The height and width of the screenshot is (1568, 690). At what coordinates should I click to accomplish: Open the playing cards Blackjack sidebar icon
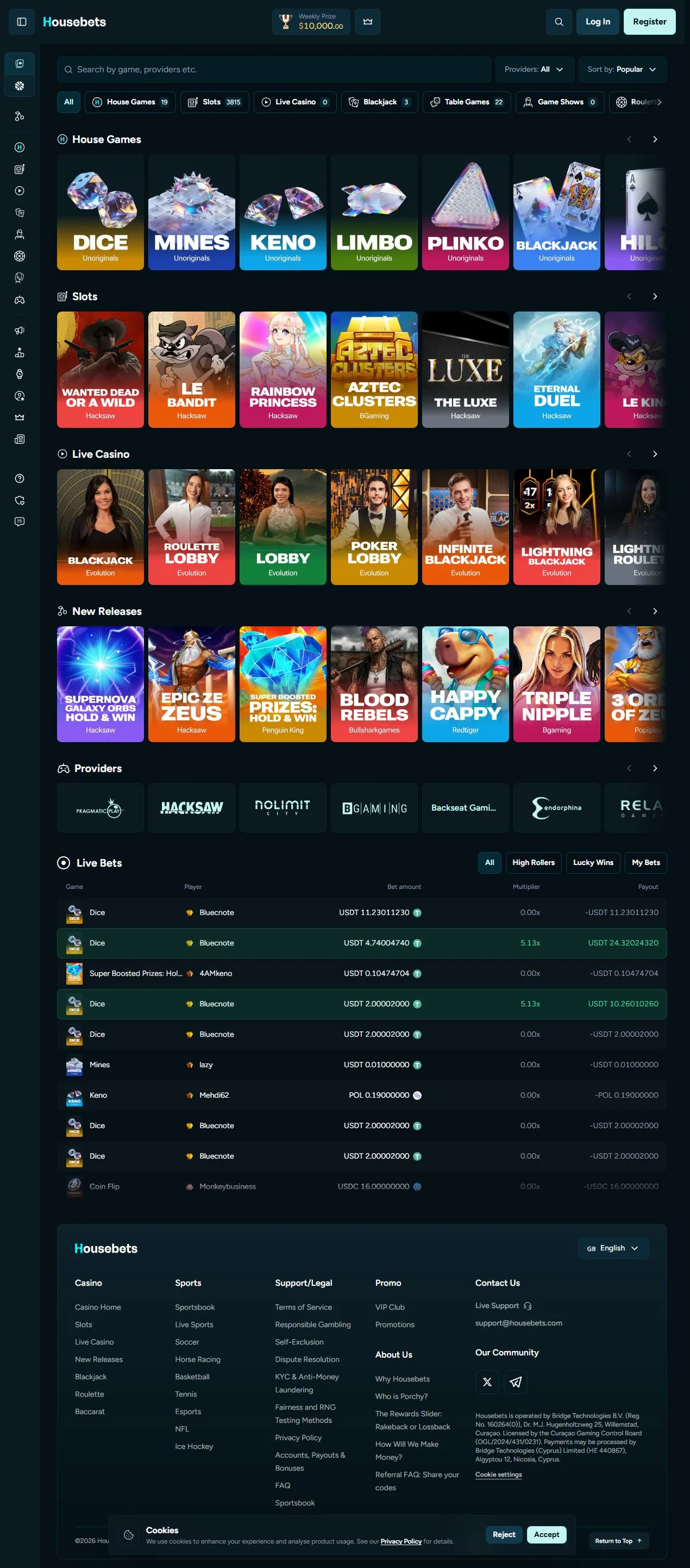(x=20, y=213)
